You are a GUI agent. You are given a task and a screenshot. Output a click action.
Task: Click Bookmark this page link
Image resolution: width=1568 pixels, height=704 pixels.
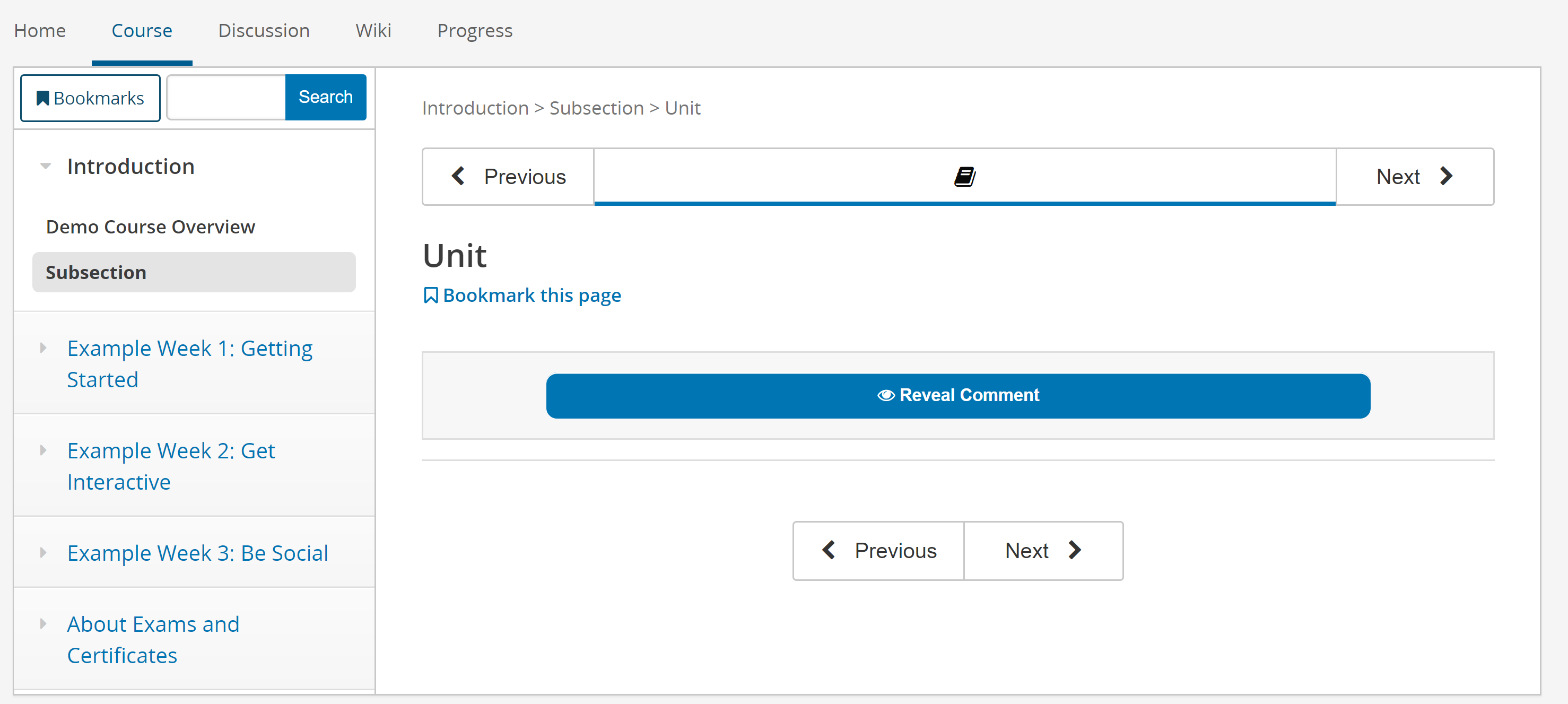pyautogui.click(x=522, y=295)
